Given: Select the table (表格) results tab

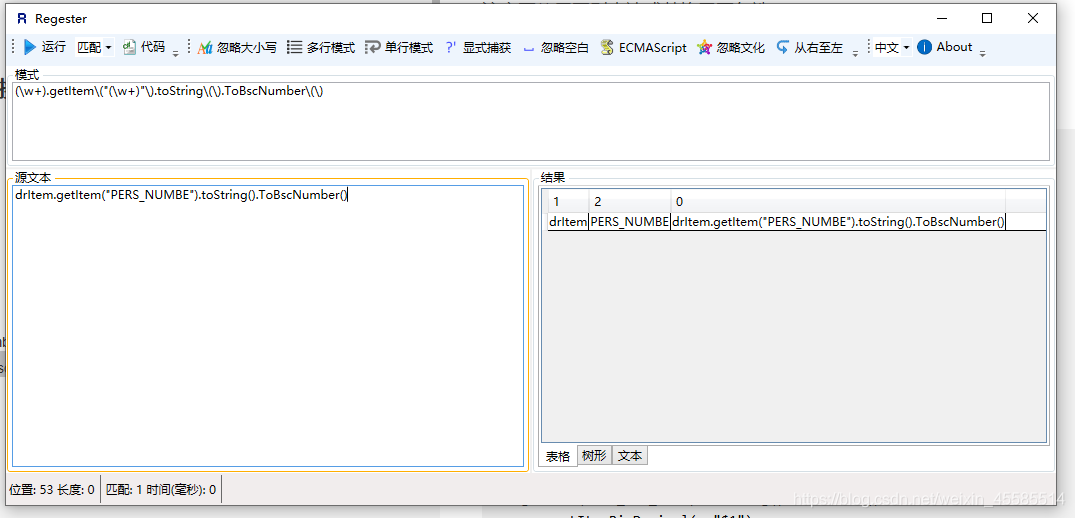Looking at the screenshot, I should [558, 456].
